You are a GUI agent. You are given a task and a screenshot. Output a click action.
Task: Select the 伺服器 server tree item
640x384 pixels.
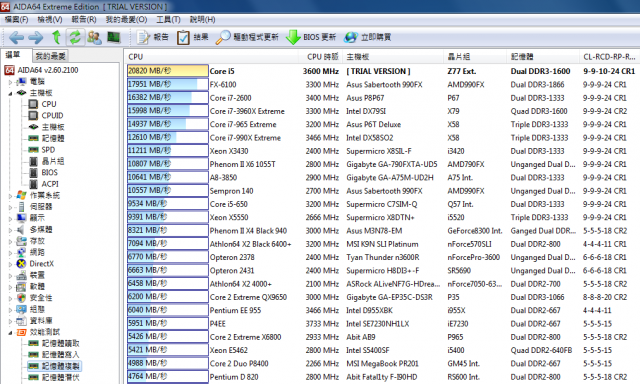pos(40,207)
